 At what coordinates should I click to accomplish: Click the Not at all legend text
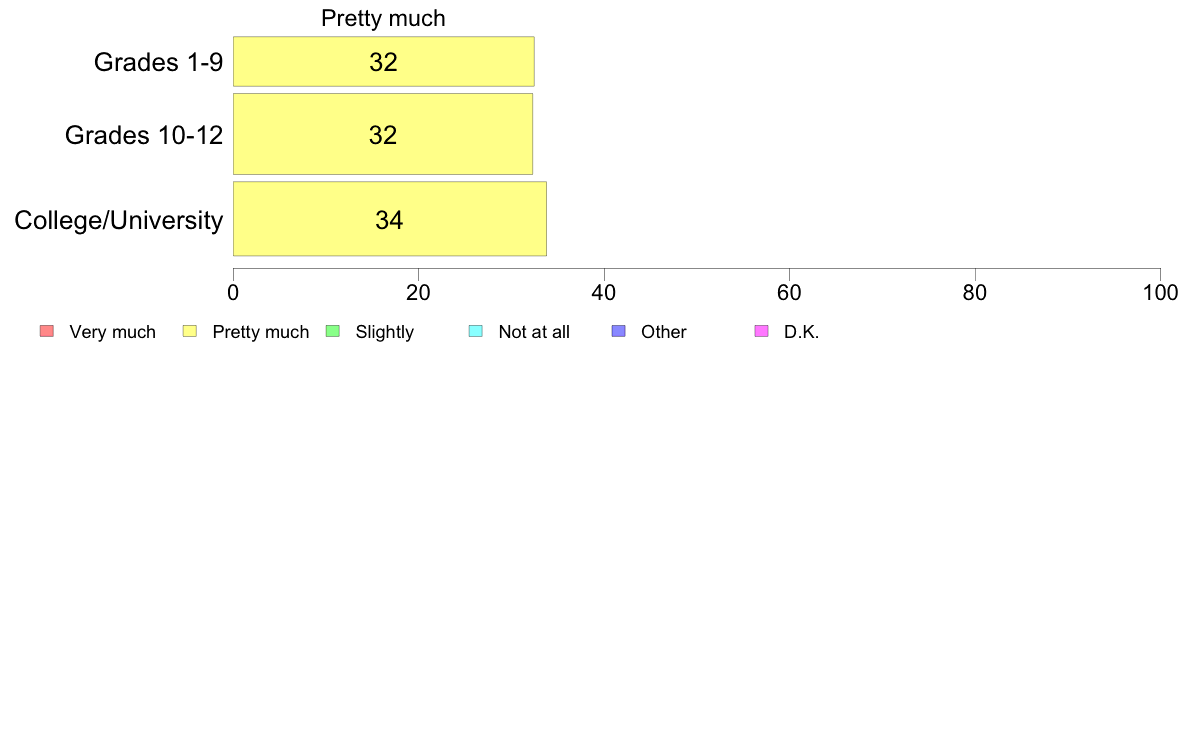click(534, 332)
